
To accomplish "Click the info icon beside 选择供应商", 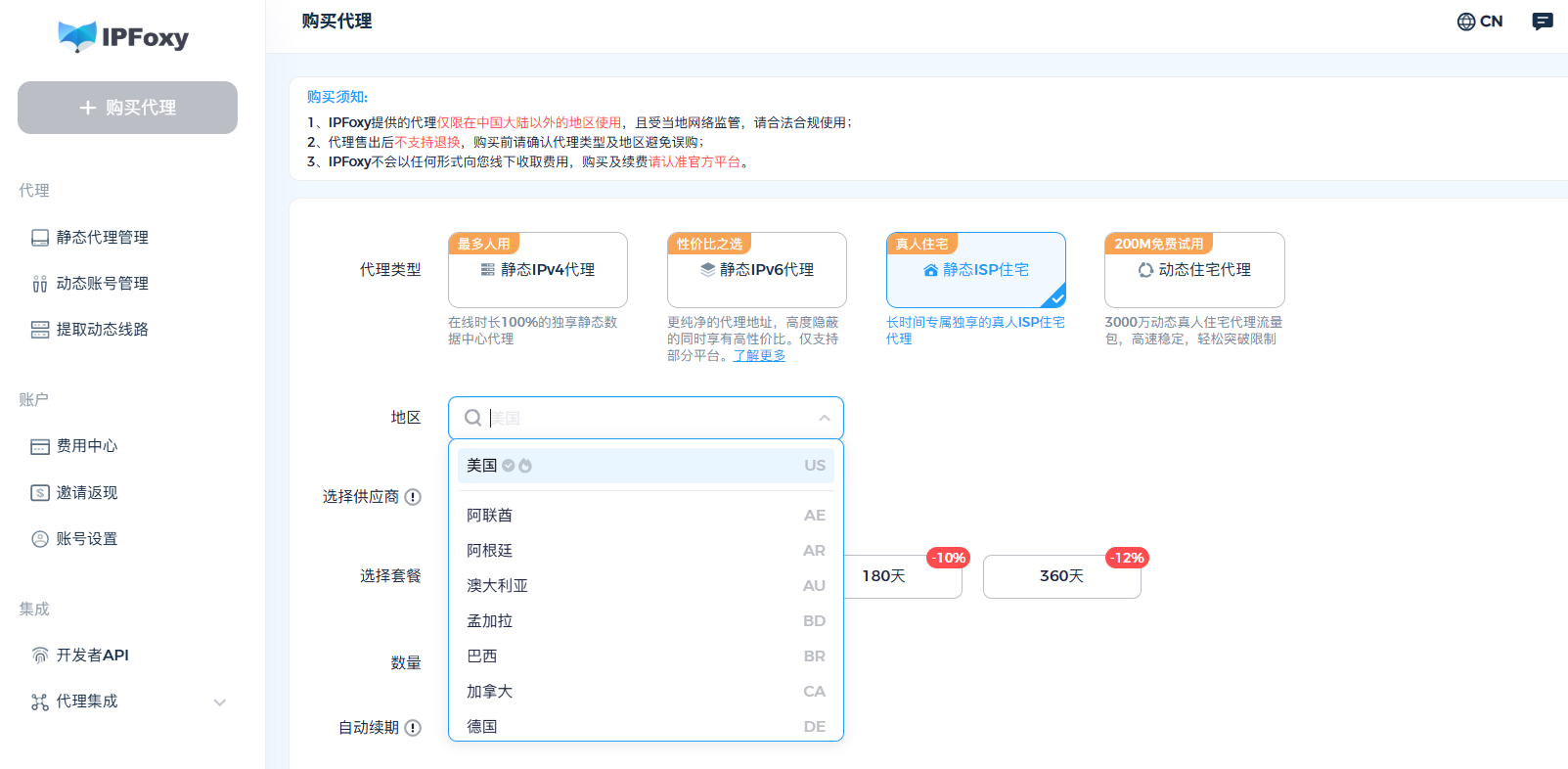I will click(413, 497).
